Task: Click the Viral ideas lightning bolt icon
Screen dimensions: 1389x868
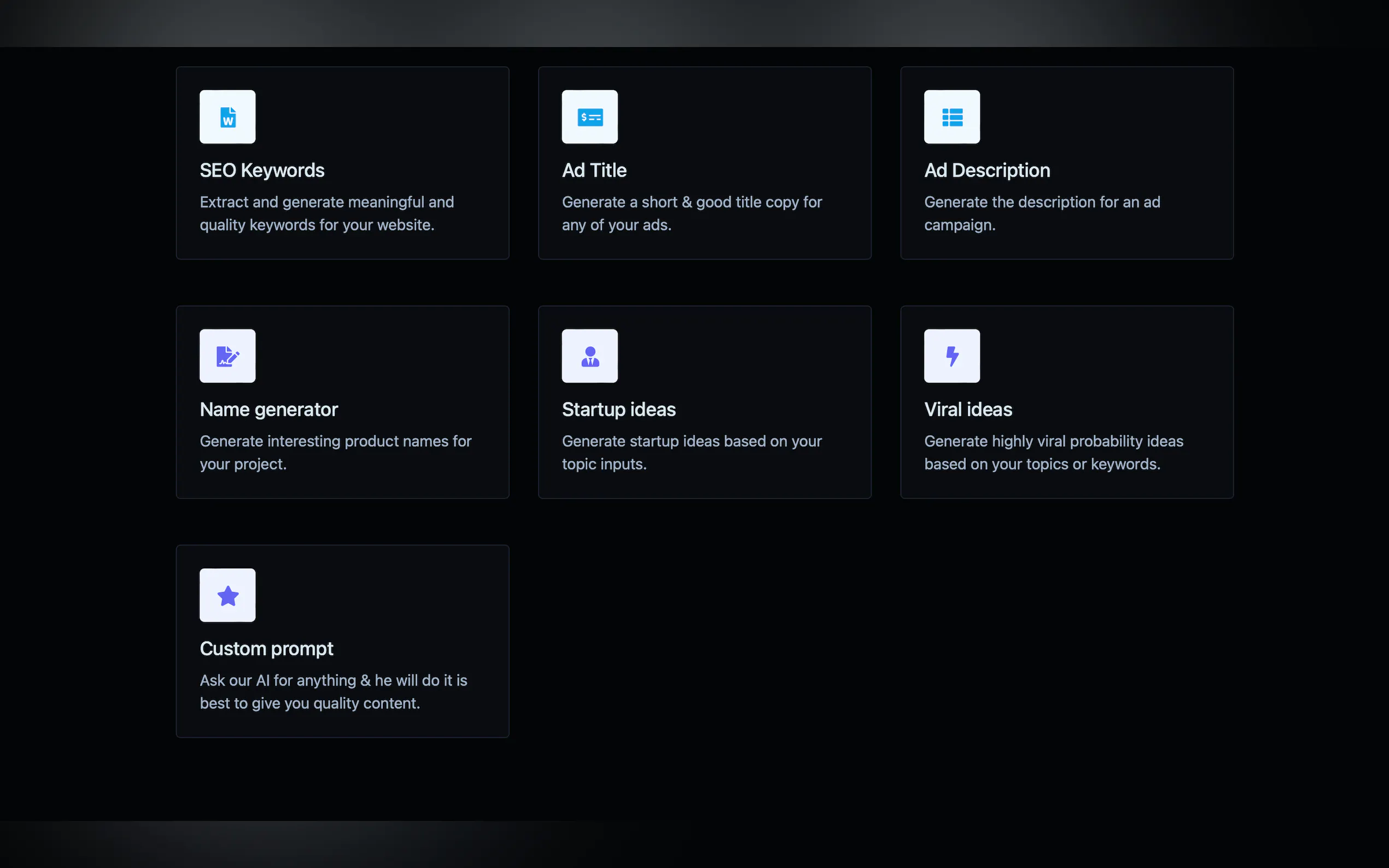Action: (x=952, y=356)
